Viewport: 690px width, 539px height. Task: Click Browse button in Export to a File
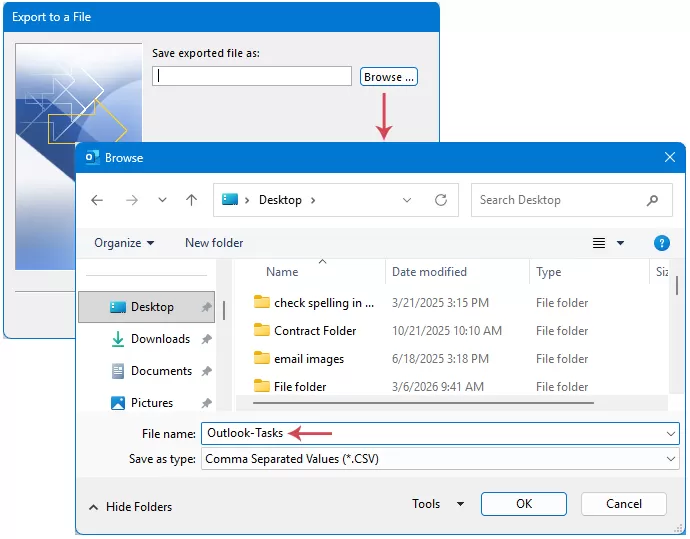tap(389, 77)
